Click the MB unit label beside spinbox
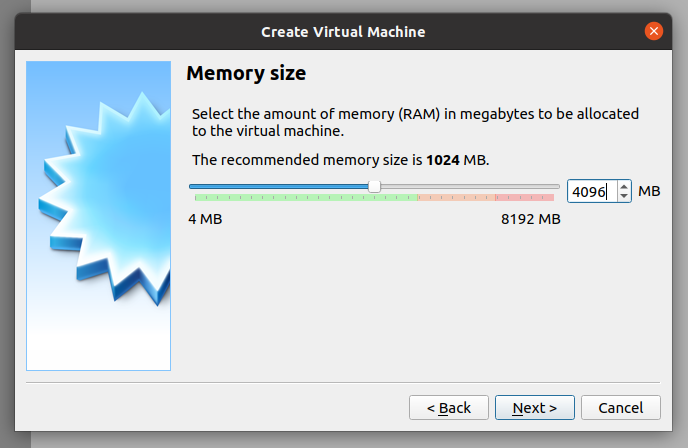Screen dimensions: 688x448 coord(649,191)
